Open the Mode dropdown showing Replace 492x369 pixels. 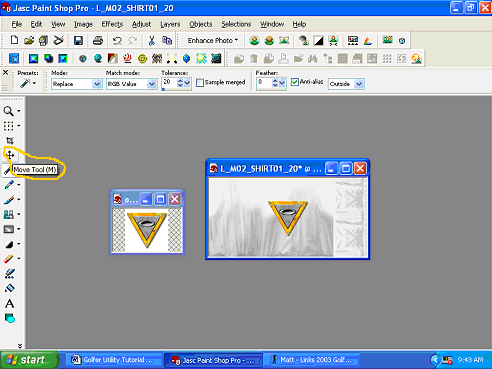point(76,84)
